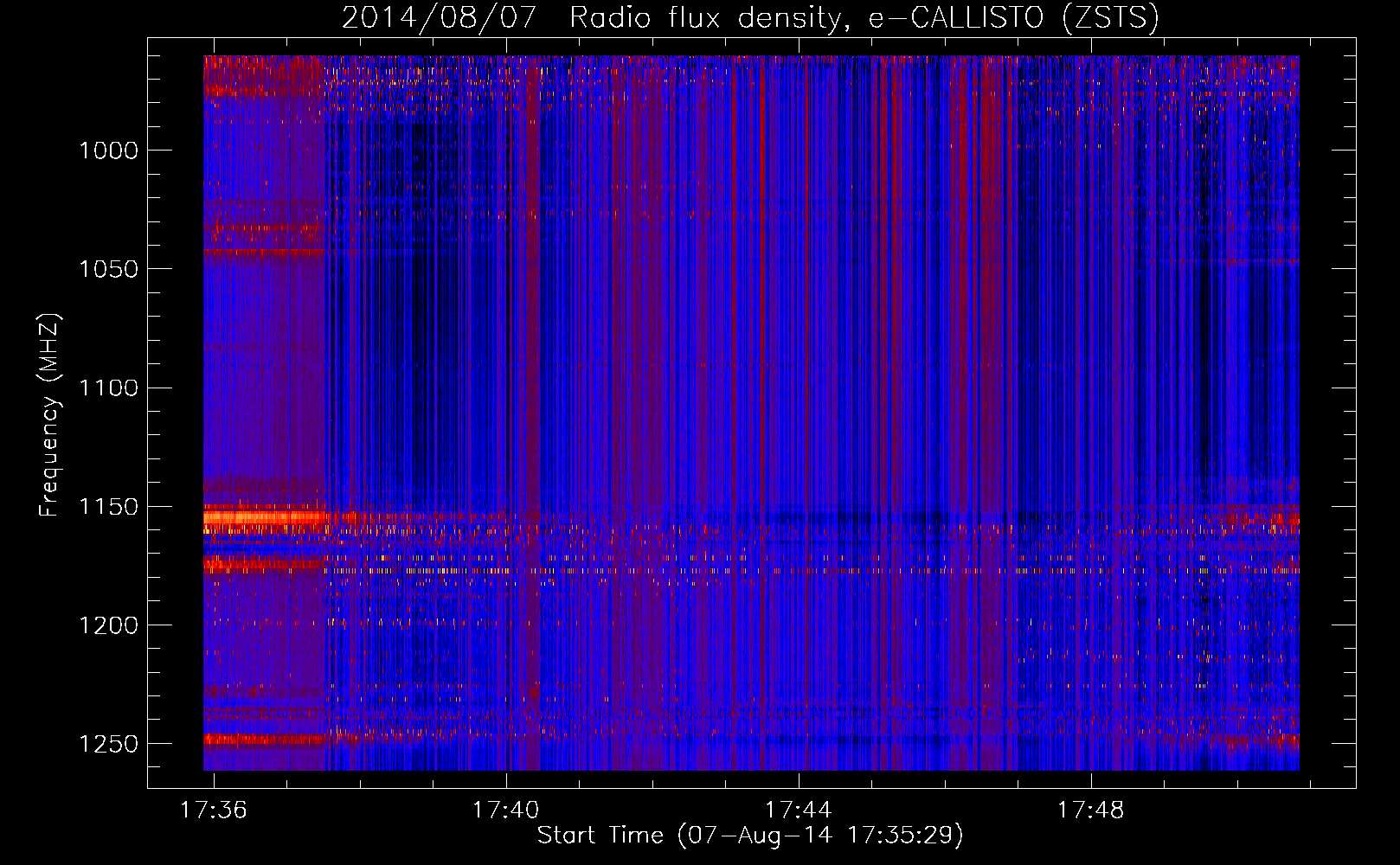Viewport: 1400px width, 865px height.
Task: Click the 1100 frequency tick label
Action: tap(108, 388)
